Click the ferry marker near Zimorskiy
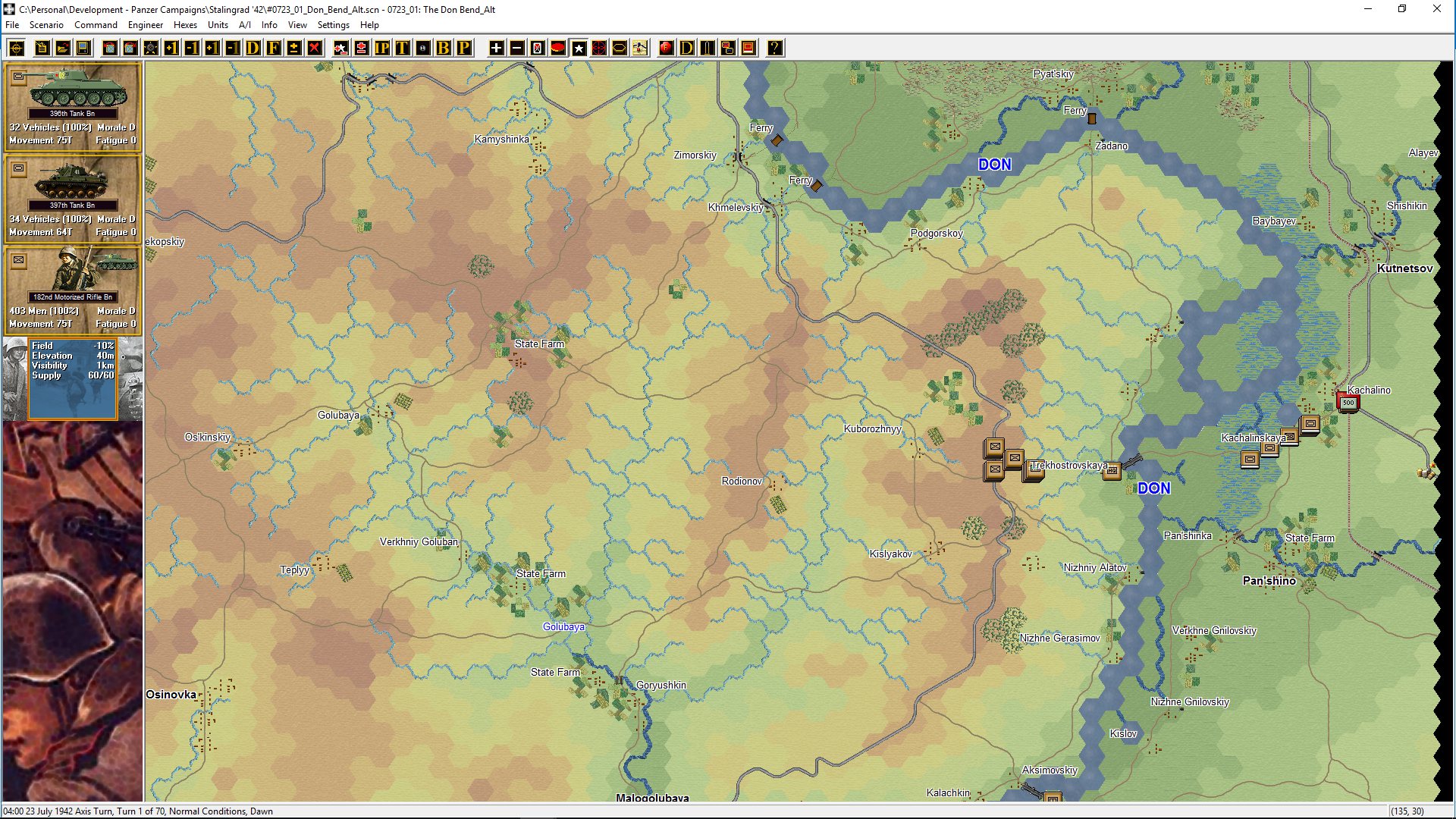1456x819 pixels. [x=777, y=140]
